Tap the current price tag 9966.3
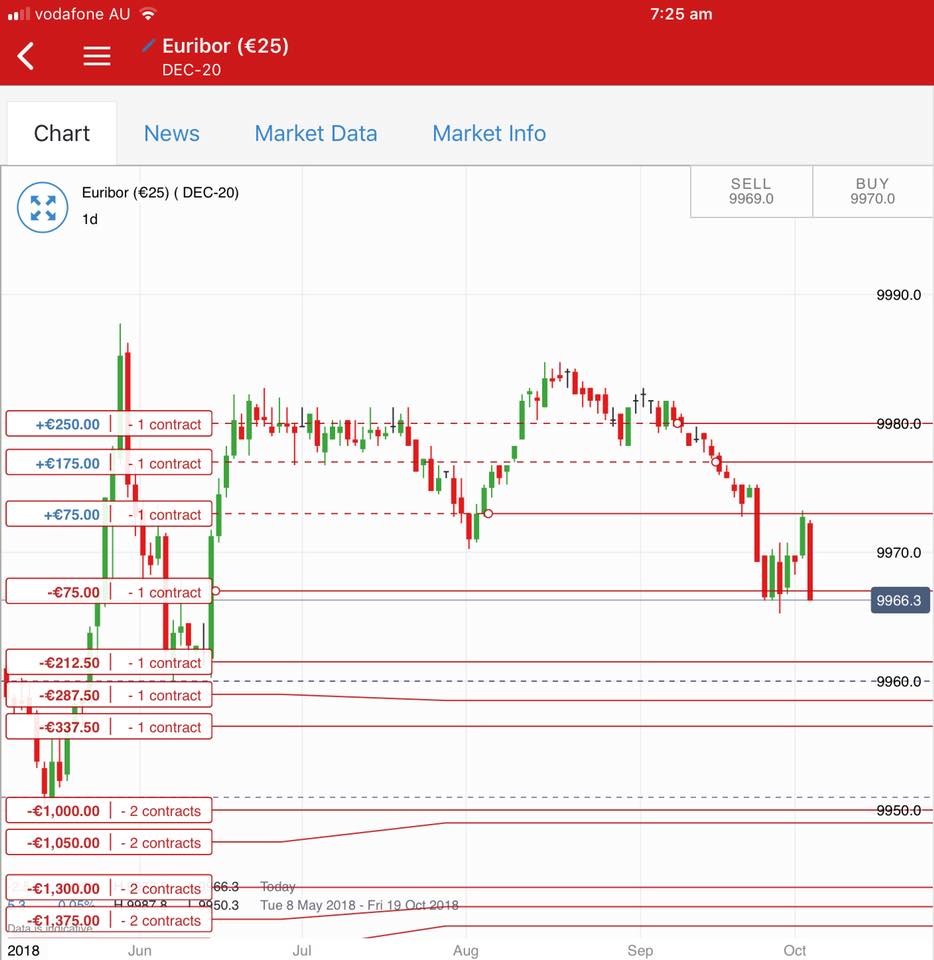The width and height of the screenshot is (934, 960). click(x=899, y=600)
